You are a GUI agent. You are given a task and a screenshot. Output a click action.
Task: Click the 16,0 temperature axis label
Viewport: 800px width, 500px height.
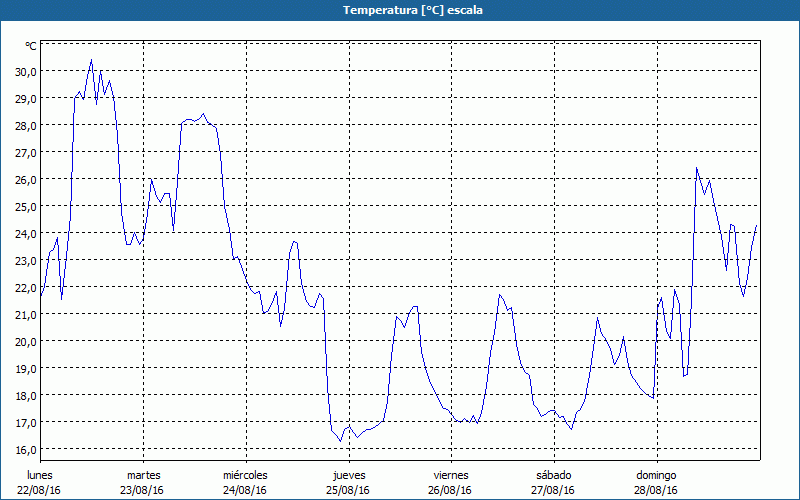pos(25,449)
